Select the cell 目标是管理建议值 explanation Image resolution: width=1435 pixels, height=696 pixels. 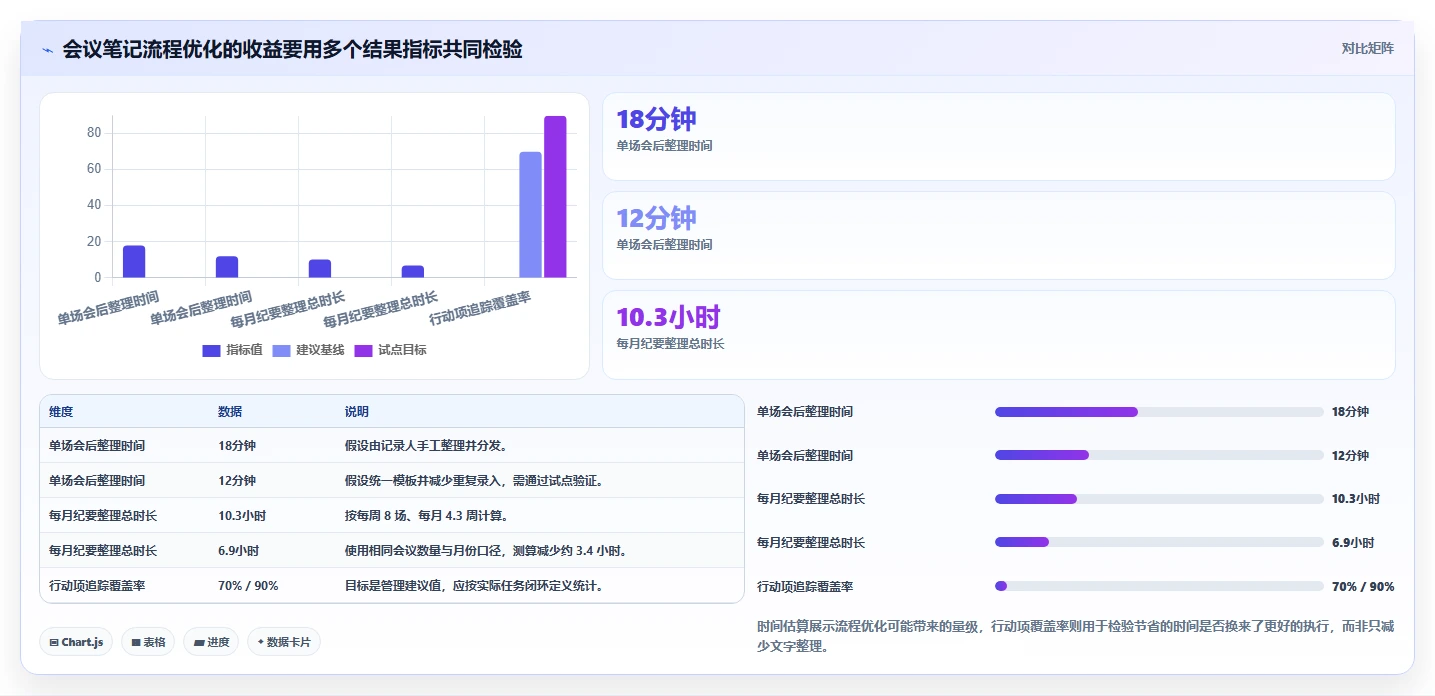pos(539,586)
